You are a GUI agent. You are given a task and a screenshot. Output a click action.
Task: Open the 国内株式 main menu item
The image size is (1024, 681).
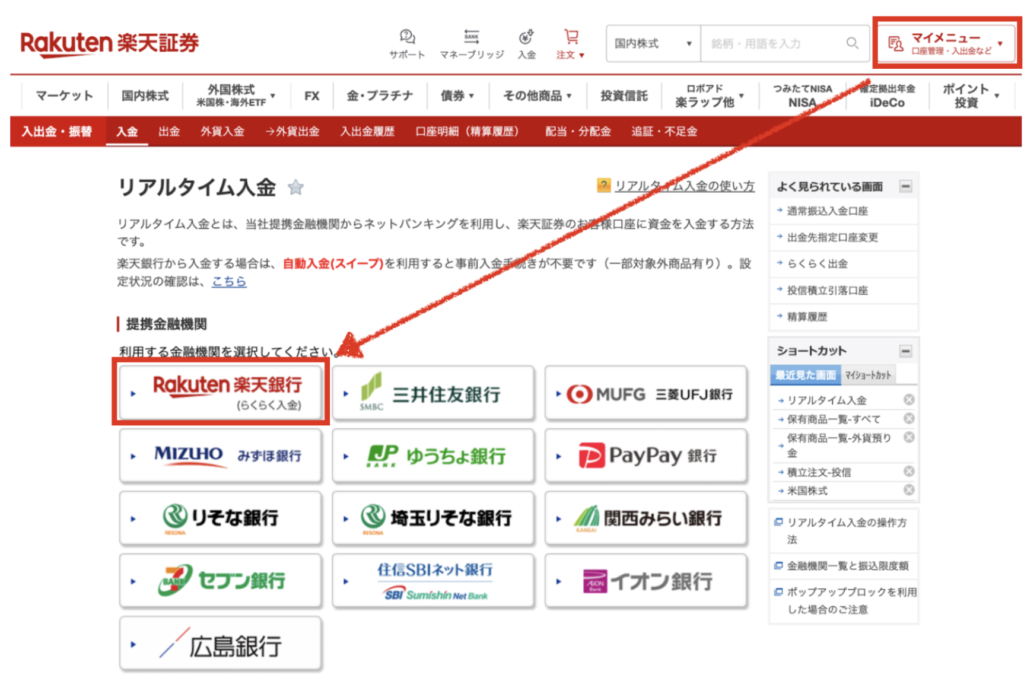coord(145,95)
